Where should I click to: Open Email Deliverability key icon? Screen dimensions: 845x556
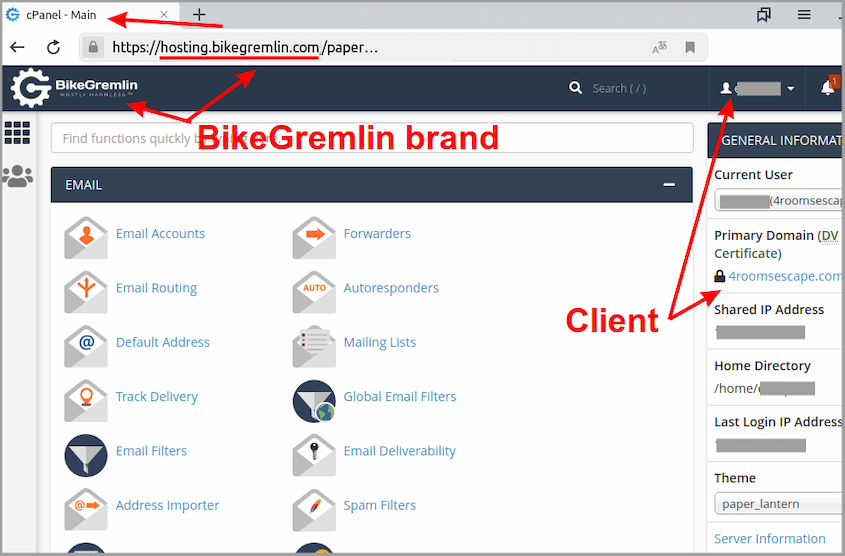pos(314,455)
